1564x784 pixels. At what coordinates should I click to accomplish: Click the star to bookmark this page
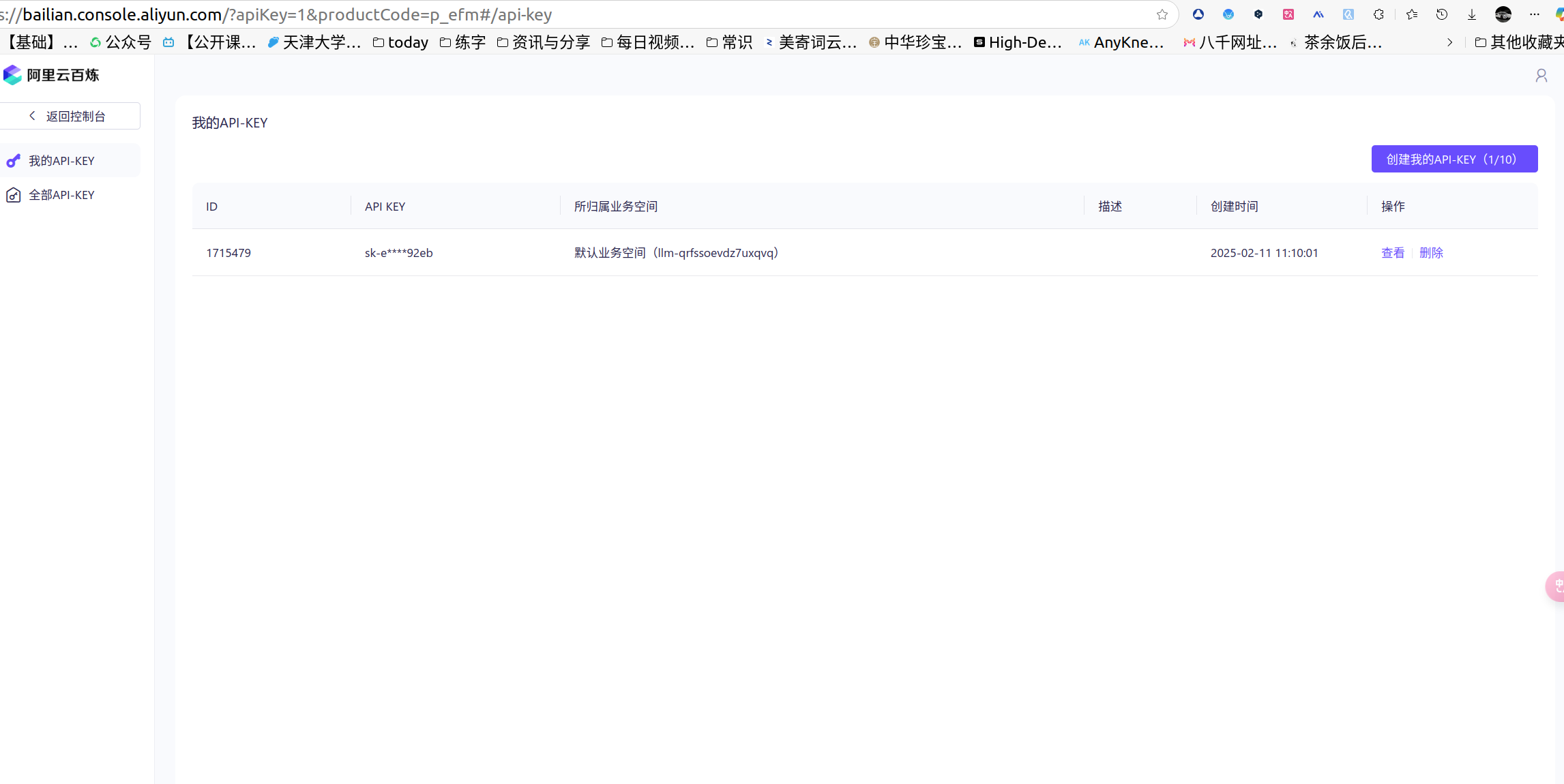pyautogui.click(x=1162, y=14)
